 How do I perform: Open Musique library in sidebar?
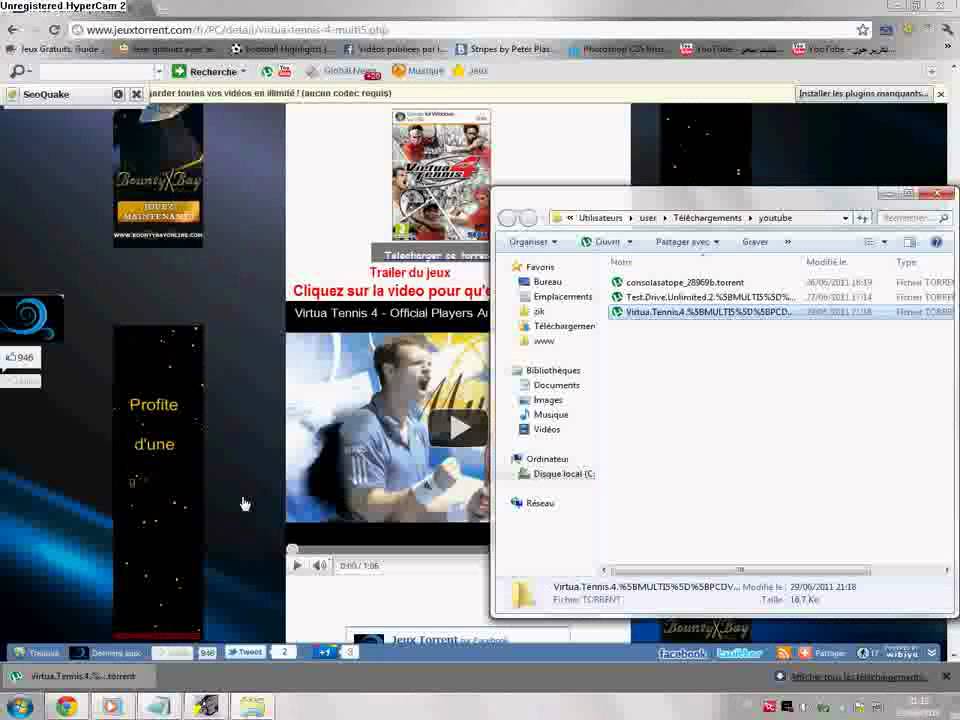pos(550,414)
